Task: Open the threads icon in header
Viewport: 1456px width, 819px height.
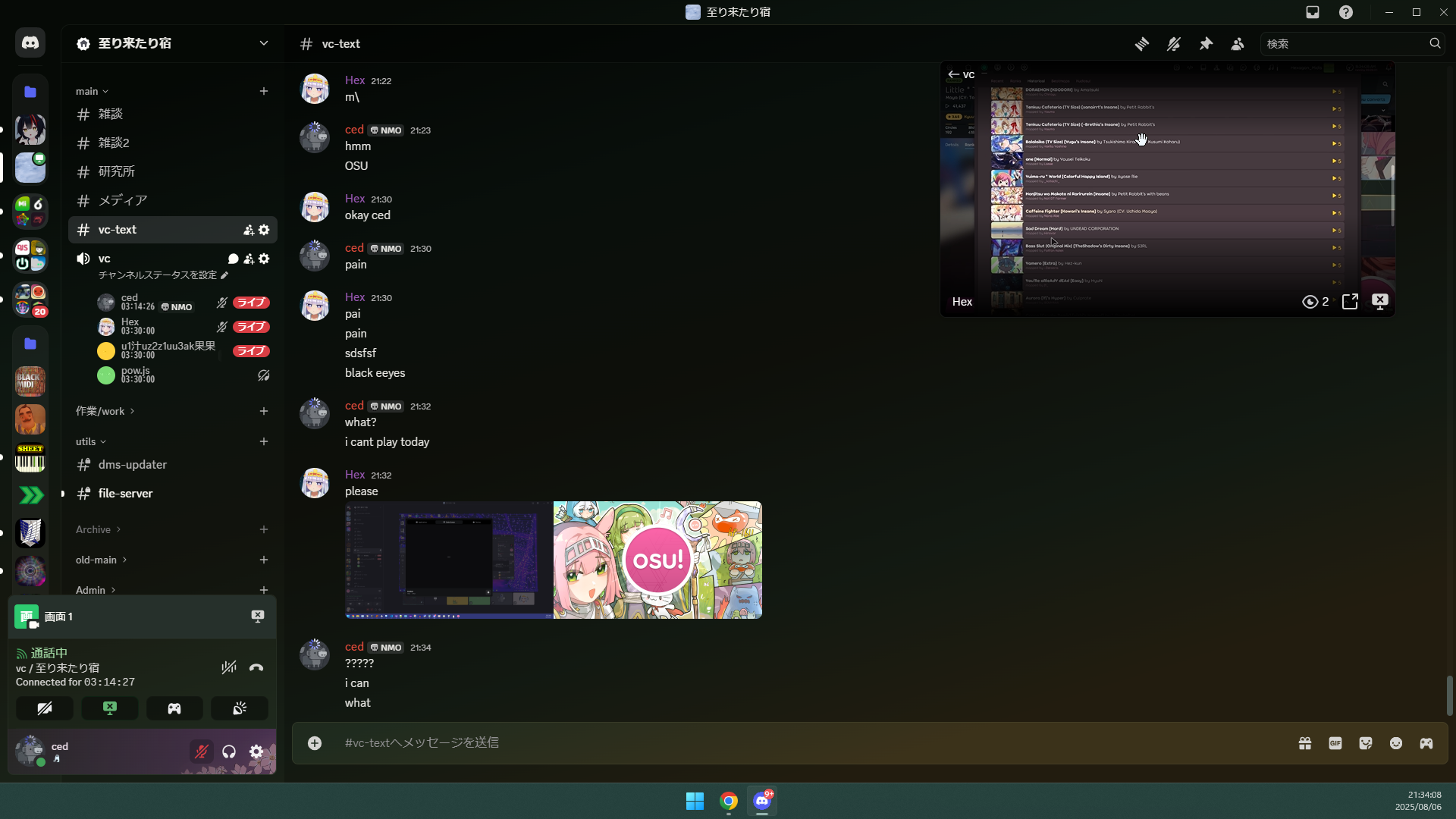Action: point(1141,44)
